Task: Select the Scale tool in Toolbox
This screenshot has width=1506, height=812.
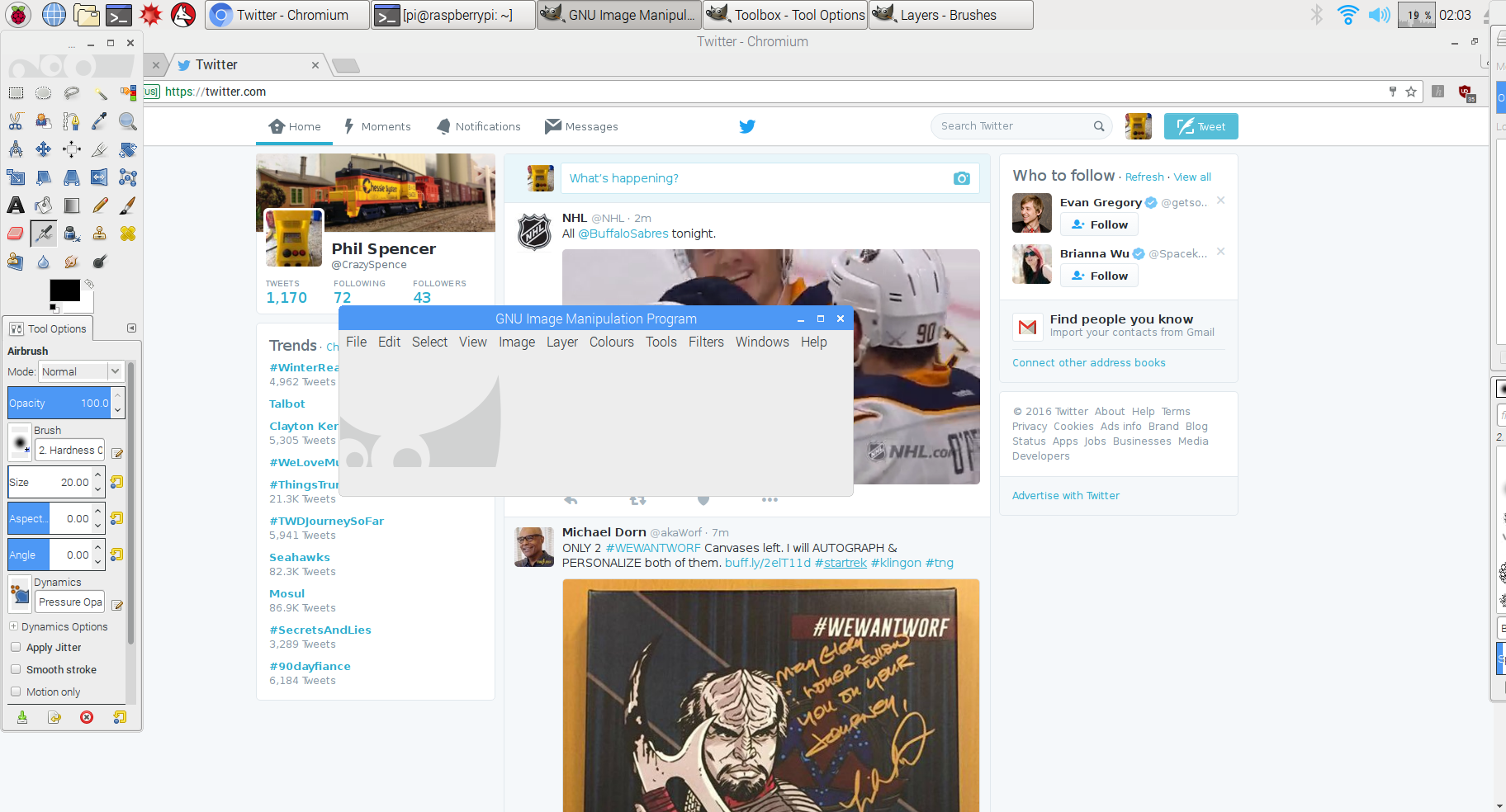Action: pos(16,177)
